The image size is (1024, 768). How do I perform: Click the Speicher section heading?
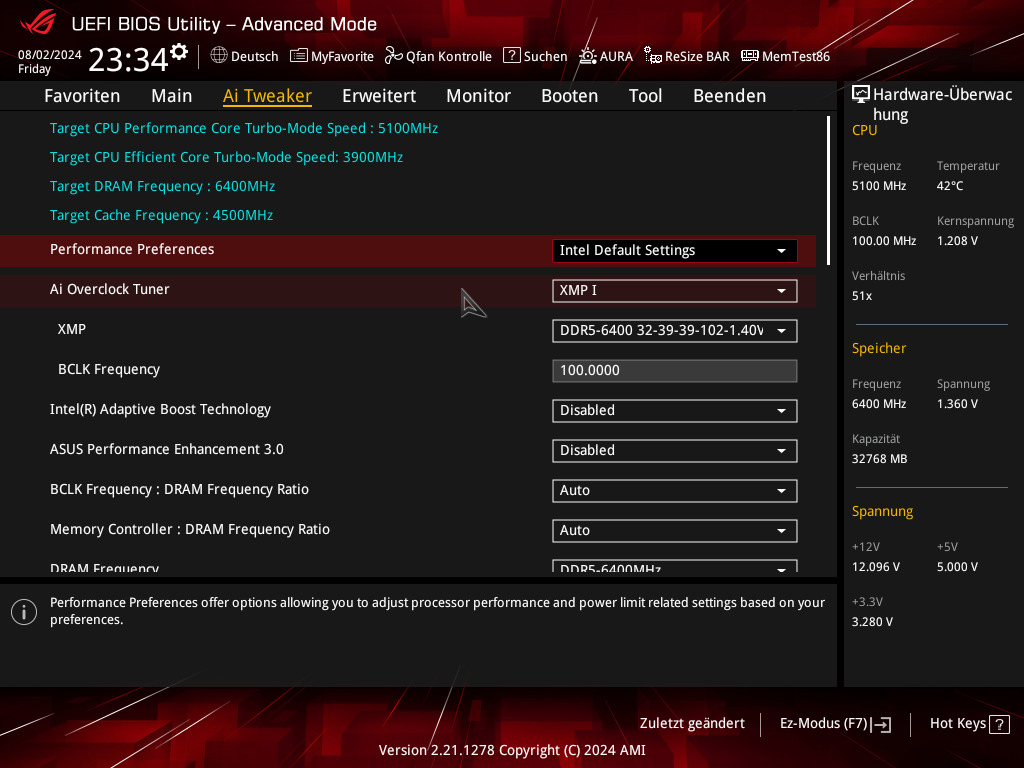pos(879,348)
